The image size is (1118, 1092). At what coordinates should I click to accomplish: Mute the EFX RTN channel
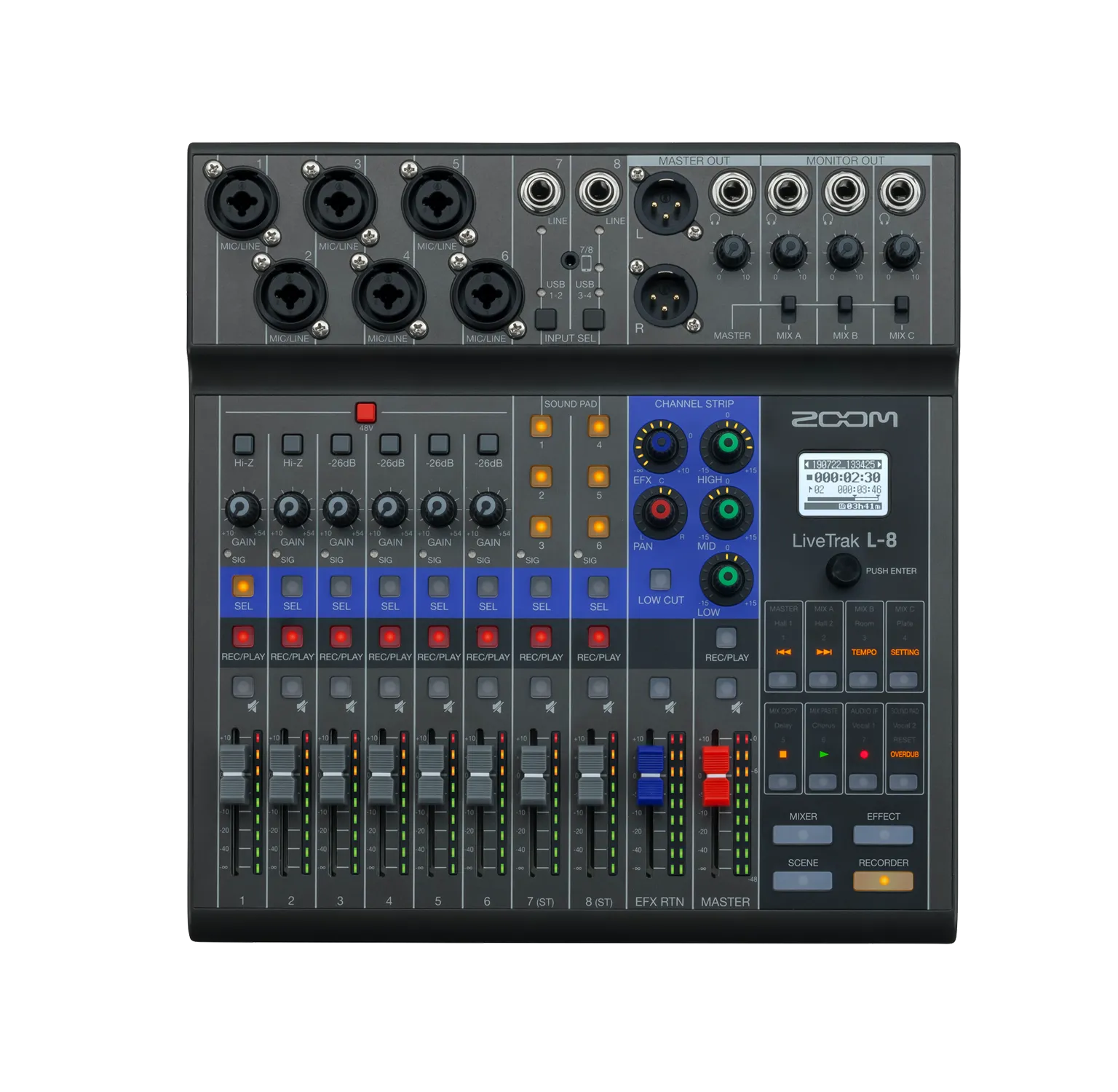tap(660, 687)
